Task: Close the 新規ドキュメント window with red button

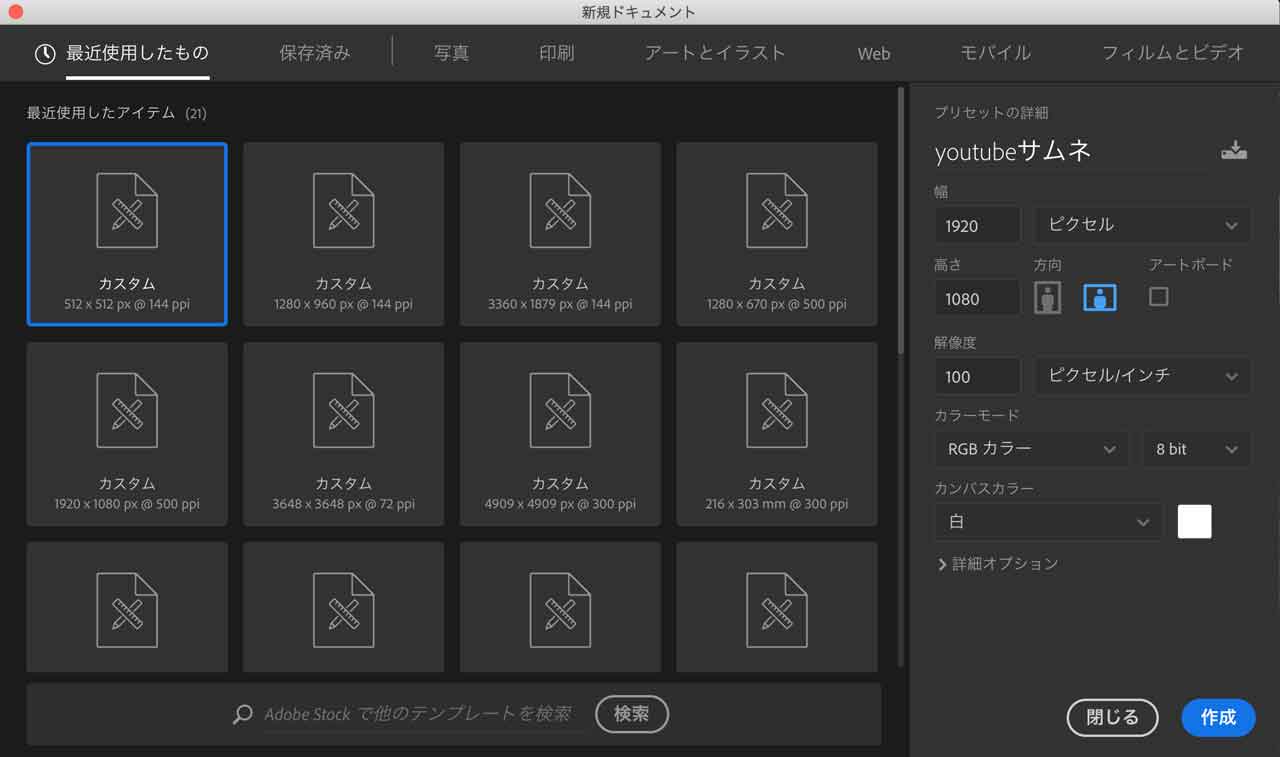Action: 15,12
